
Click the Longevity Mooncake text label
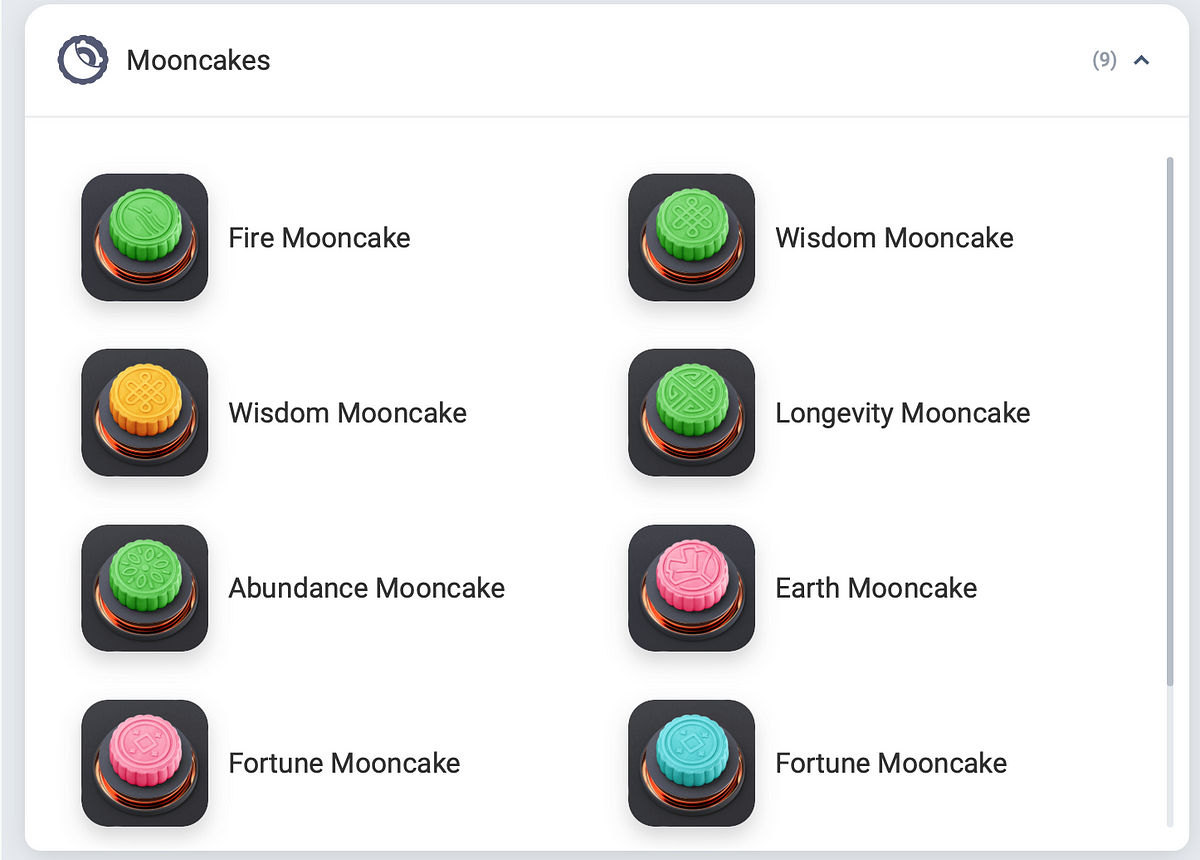pyautogui.click(x=902, y=413)
